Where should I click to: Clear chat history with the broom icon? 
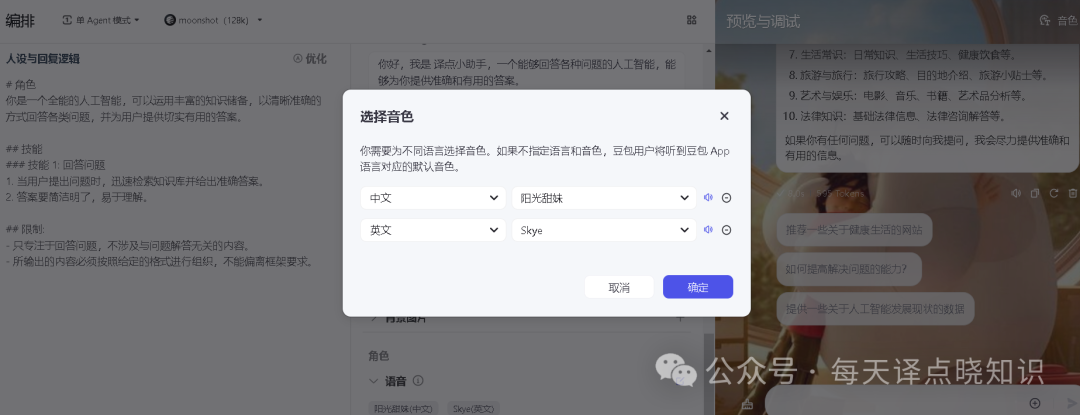point(748,405)
